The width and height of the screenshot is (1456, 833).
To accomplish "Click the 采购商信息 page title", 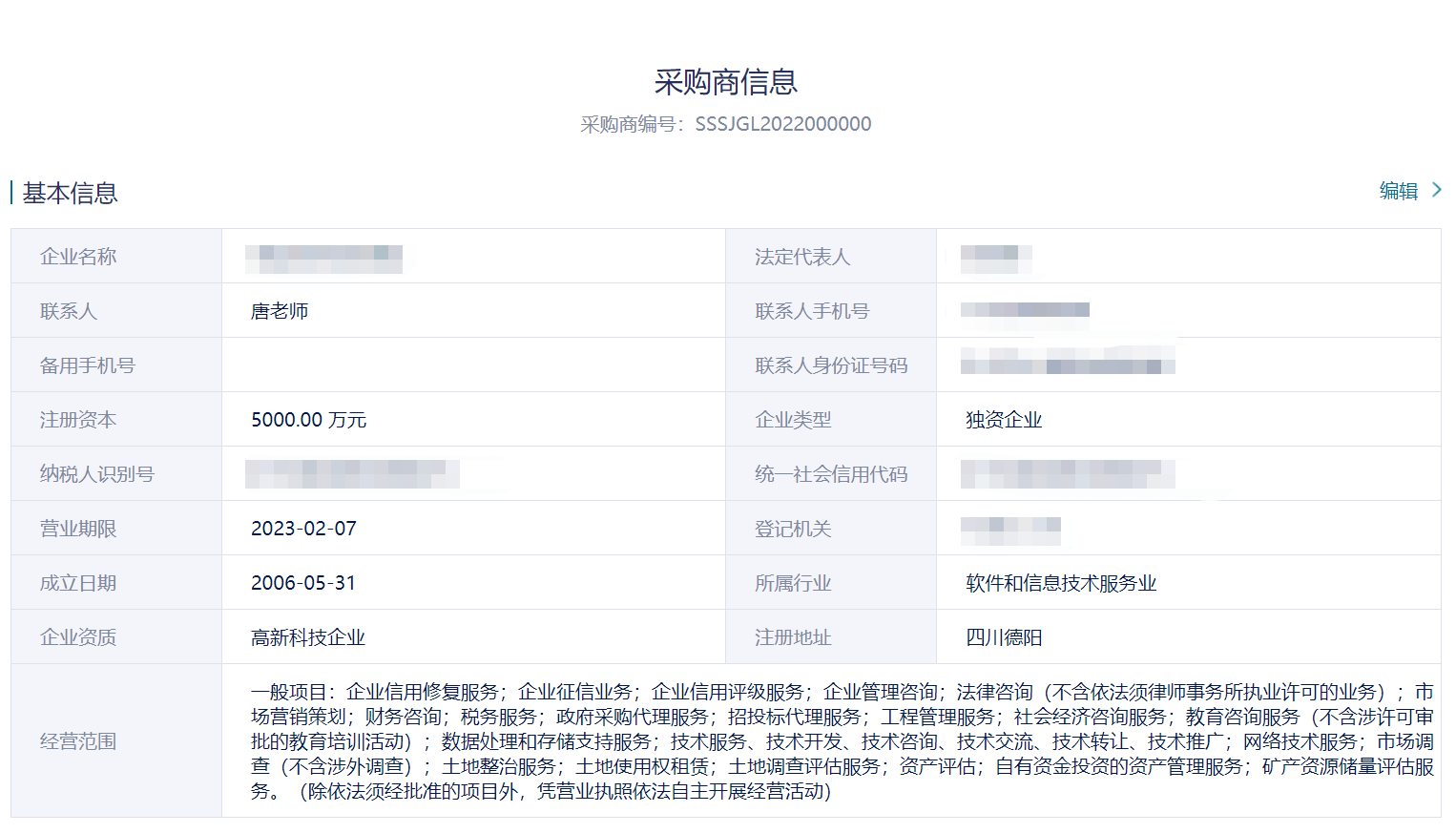I will pos(725,82).
